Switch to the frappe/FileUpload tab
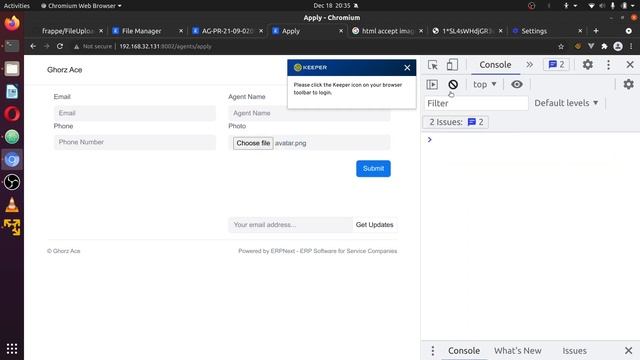Viewport: 640px width, 360px height. click(67, 31)
